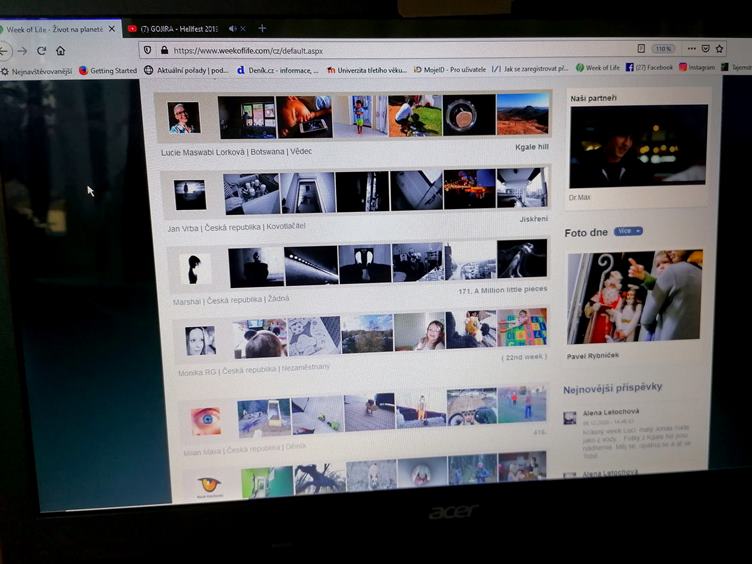752x564 pixels.
Task: Open the blue eye avatar profile
Action: click(206, 421)
